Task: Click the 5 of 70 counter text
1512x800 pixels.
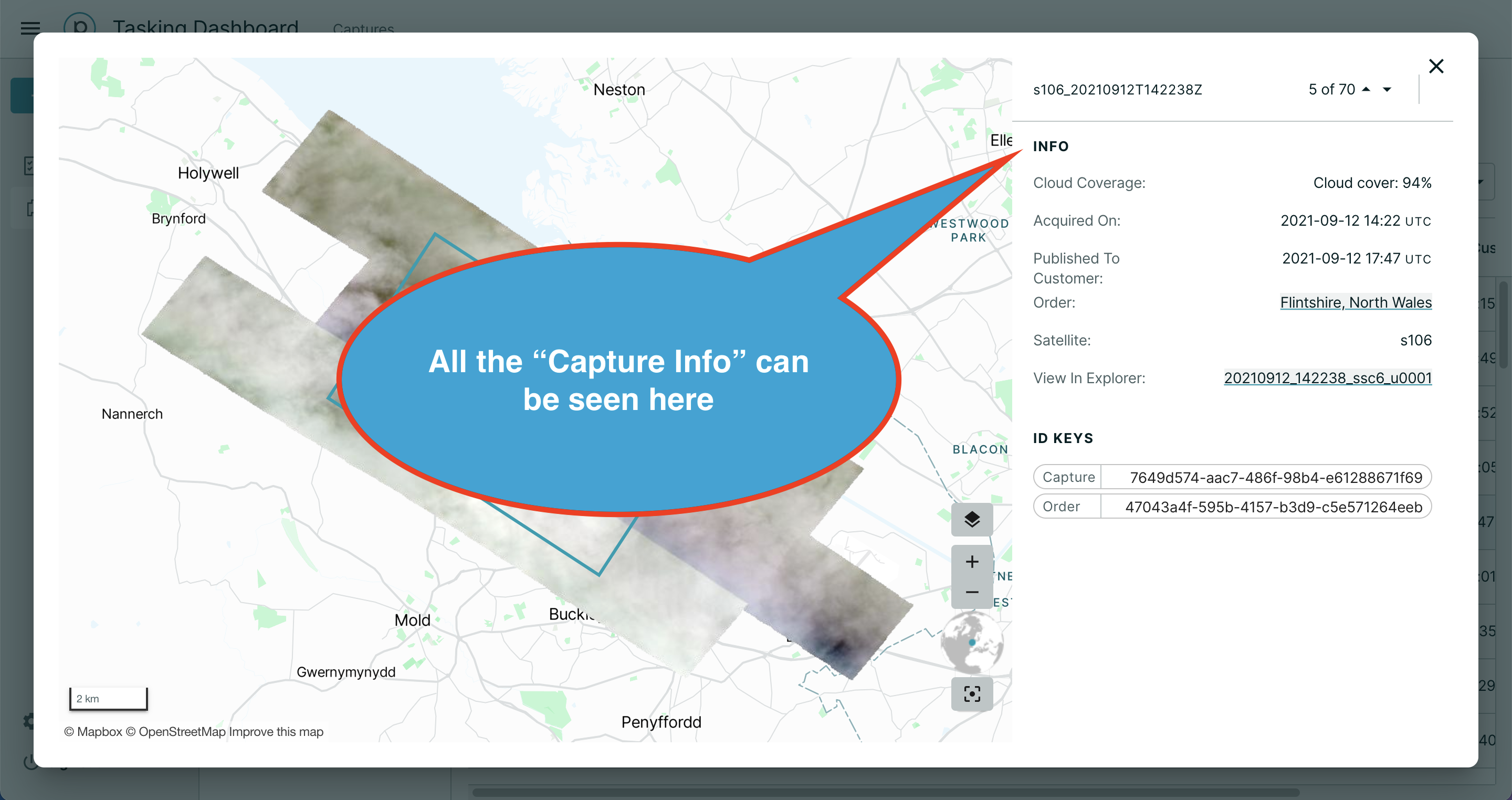Action: click(1332, 89)
